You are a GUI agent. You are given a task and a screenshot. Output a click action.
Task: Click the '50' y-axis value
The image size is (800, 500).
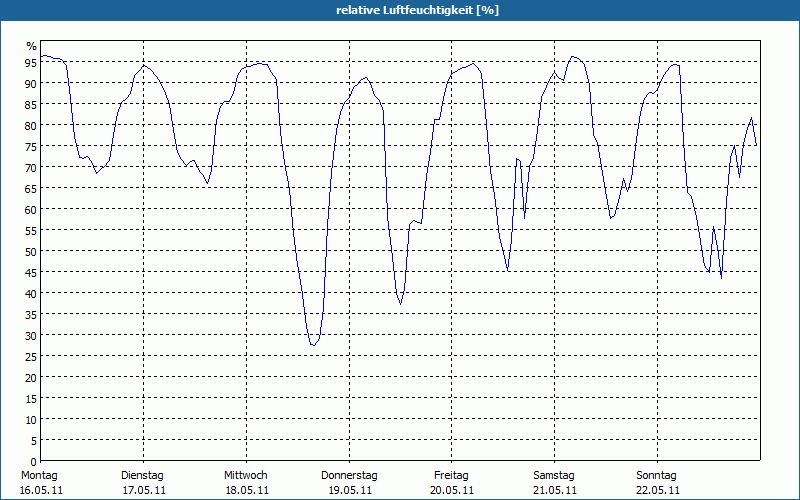coord(31,252)
